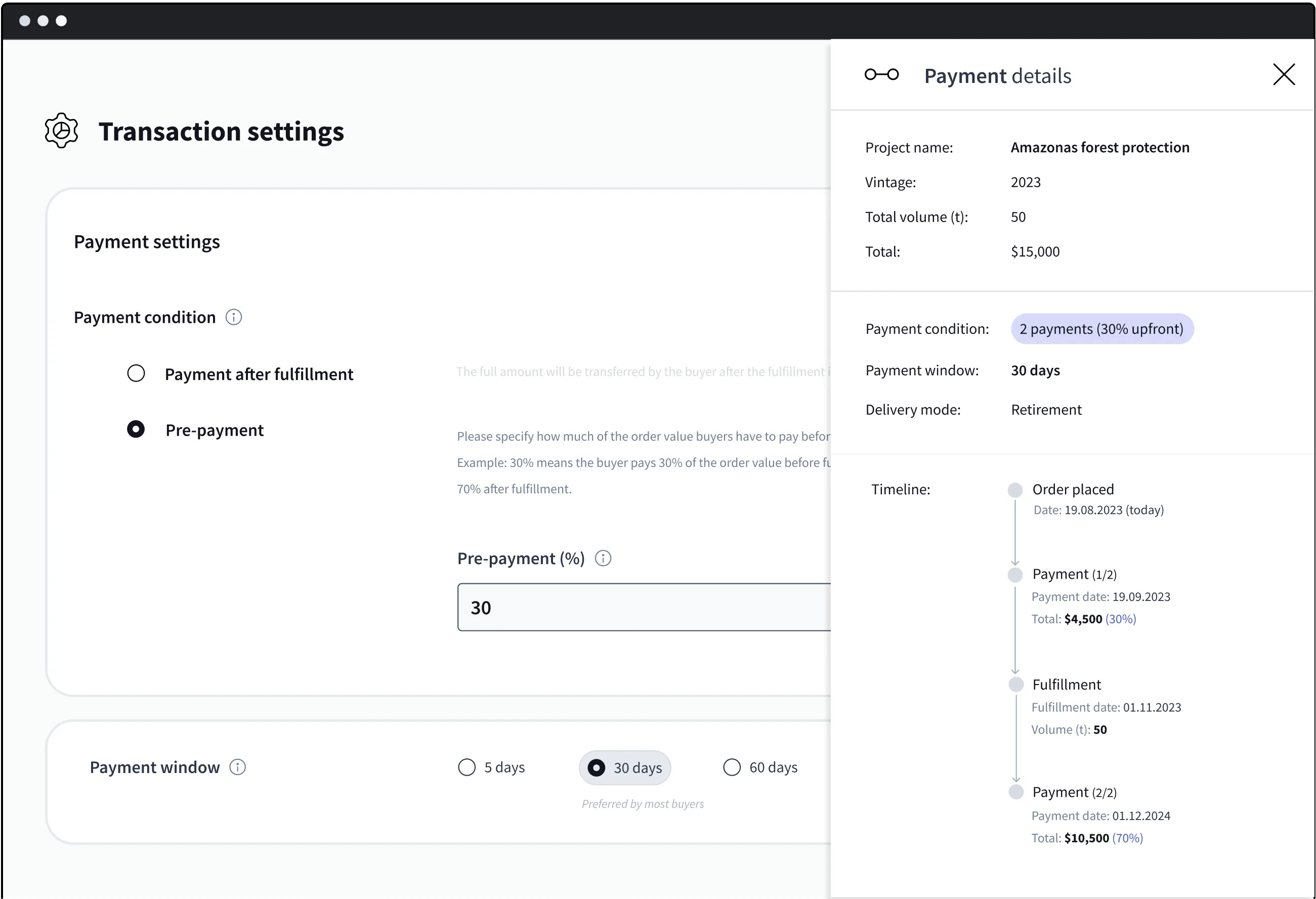Click the Payment settings heading
The height and width of the screenshot is (899, 1316).
(147, 242)
